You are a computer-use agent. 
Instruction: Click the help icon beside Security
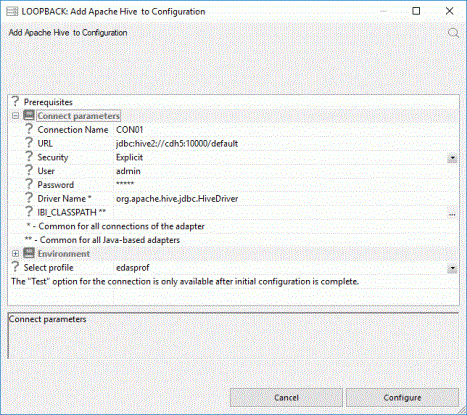pyautogui.click(x=29, y=157)
